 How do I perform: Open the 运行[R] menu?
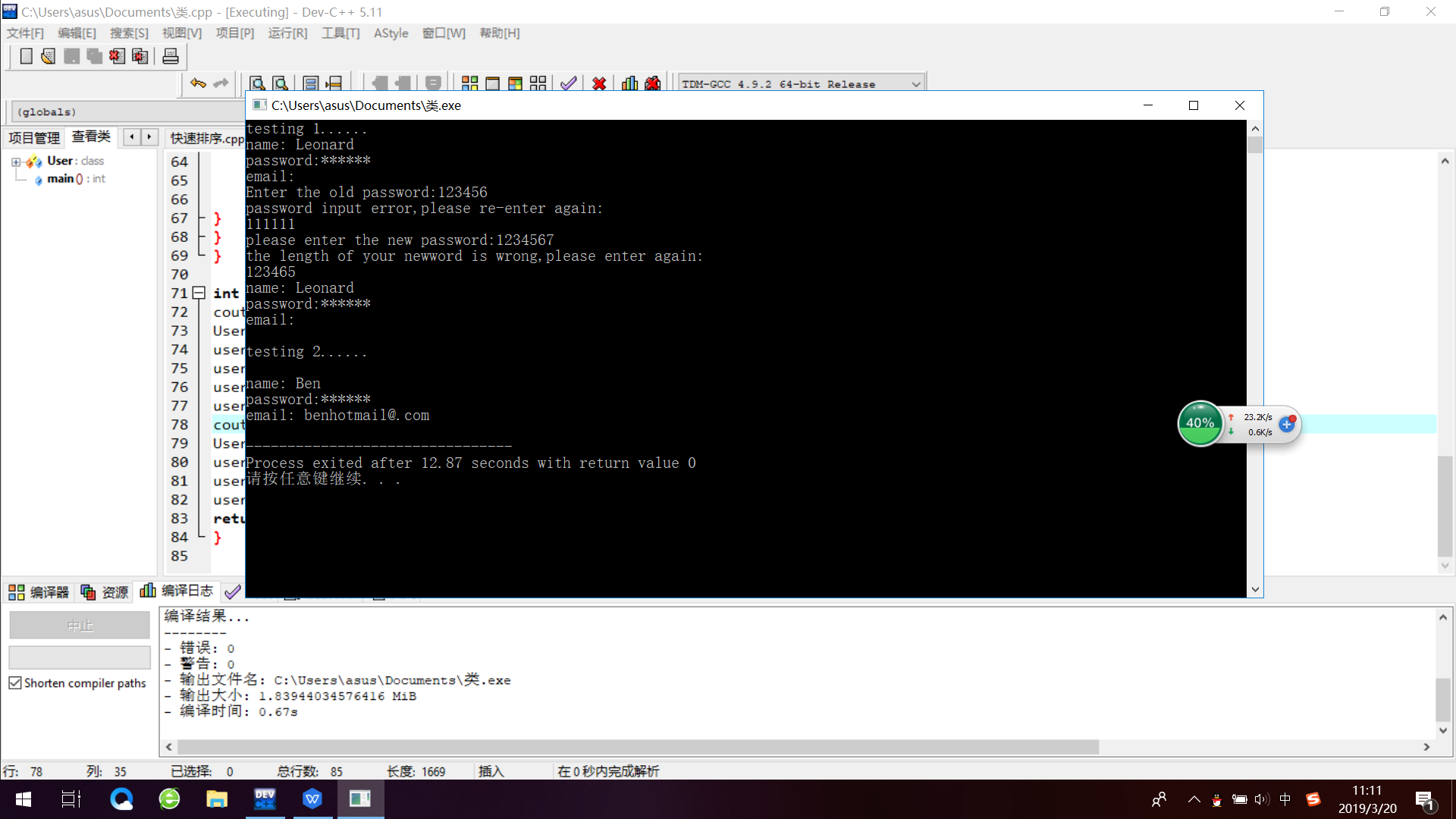(287, 33)
